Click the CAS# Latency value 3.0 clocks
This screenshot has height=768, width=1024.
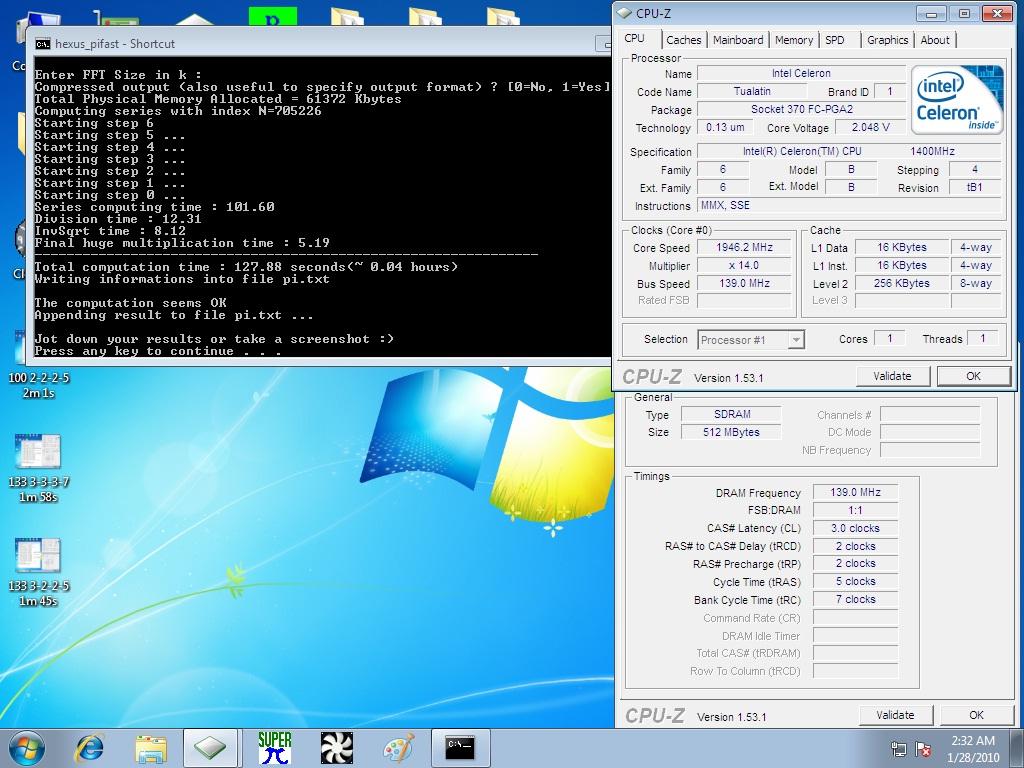[856, 528]
